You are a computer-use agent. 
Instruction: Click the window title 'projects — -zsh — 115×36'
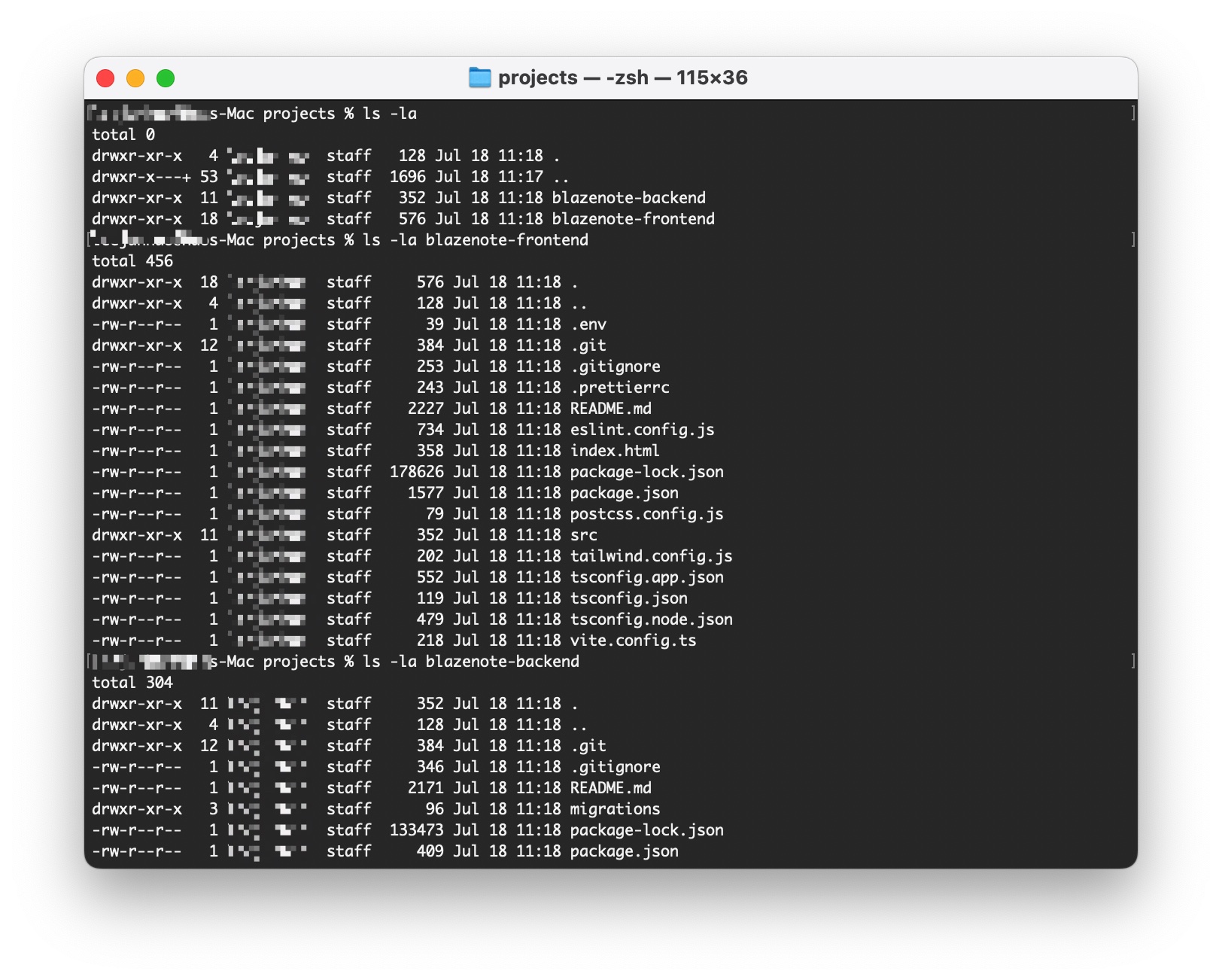(622, 78)
